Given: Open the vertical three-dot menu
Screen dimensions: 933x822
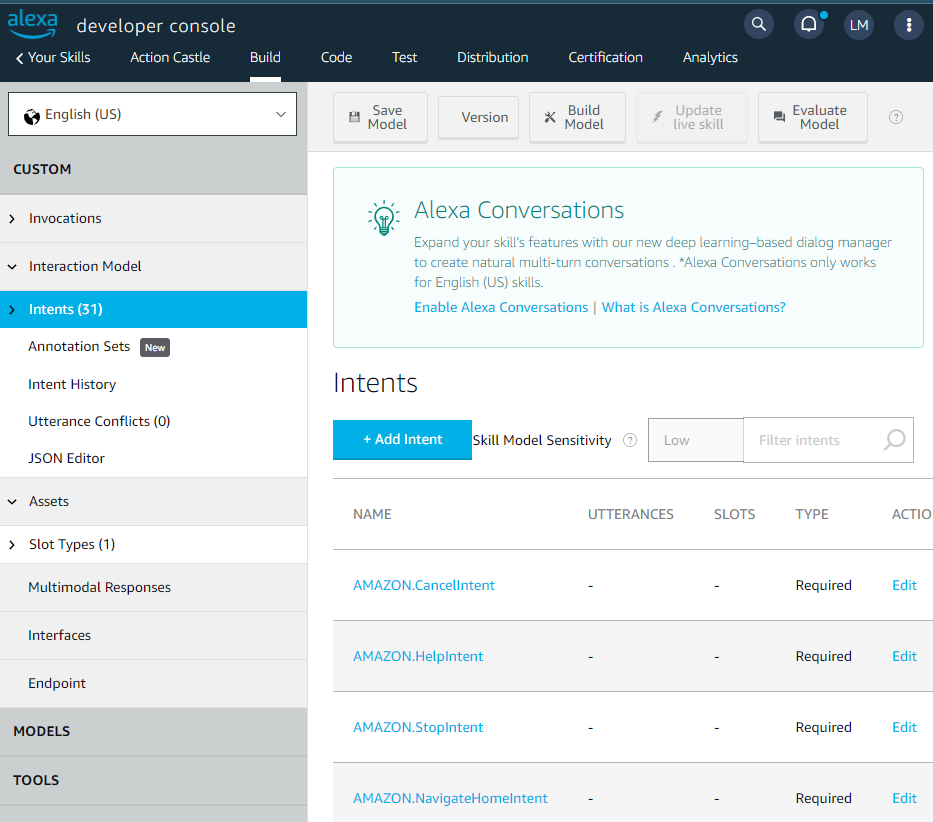Looking at the screenshot, I should click(x=909, y=24).
